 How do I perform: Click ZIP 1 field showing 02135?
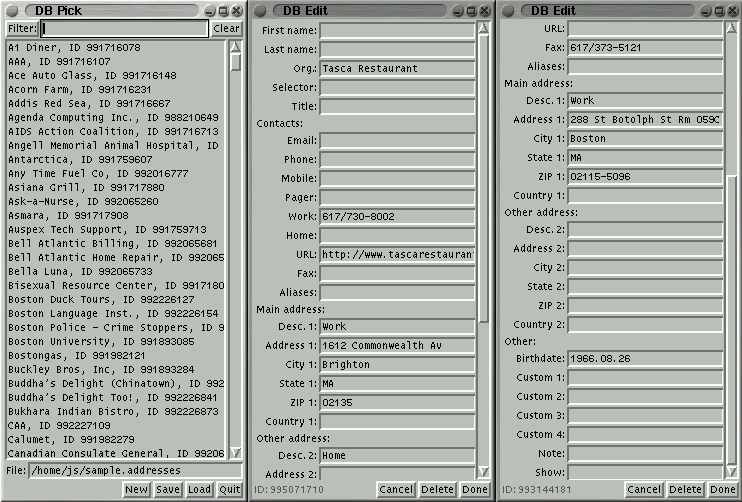(397, 403)
